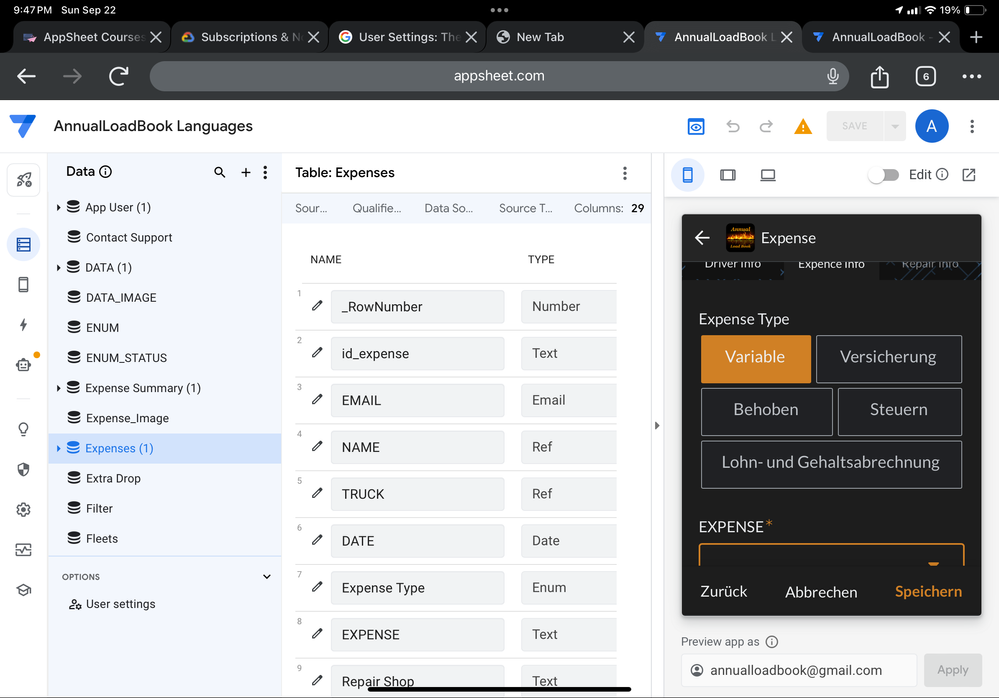Edit the id_expense column pencil
Screen dimensions: 999x698
click(317, 352)
